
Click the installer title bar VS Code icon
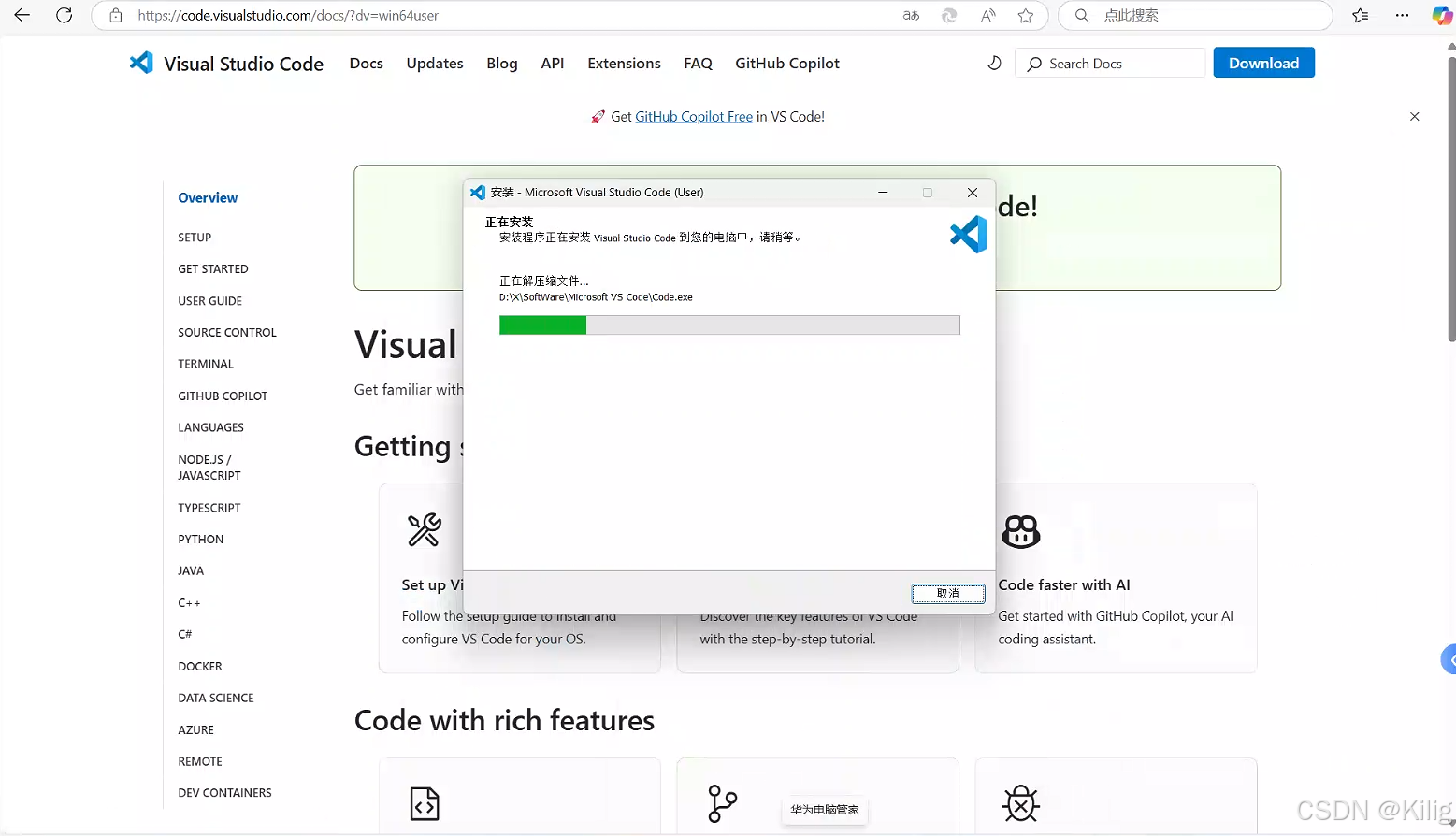pyautogui.click(x=478, y=192)
